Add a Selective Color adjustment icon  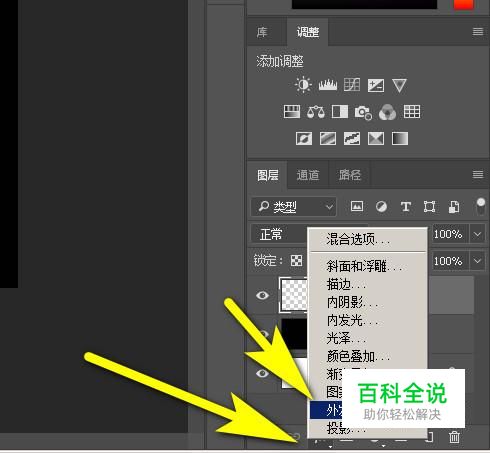(376, 138)
